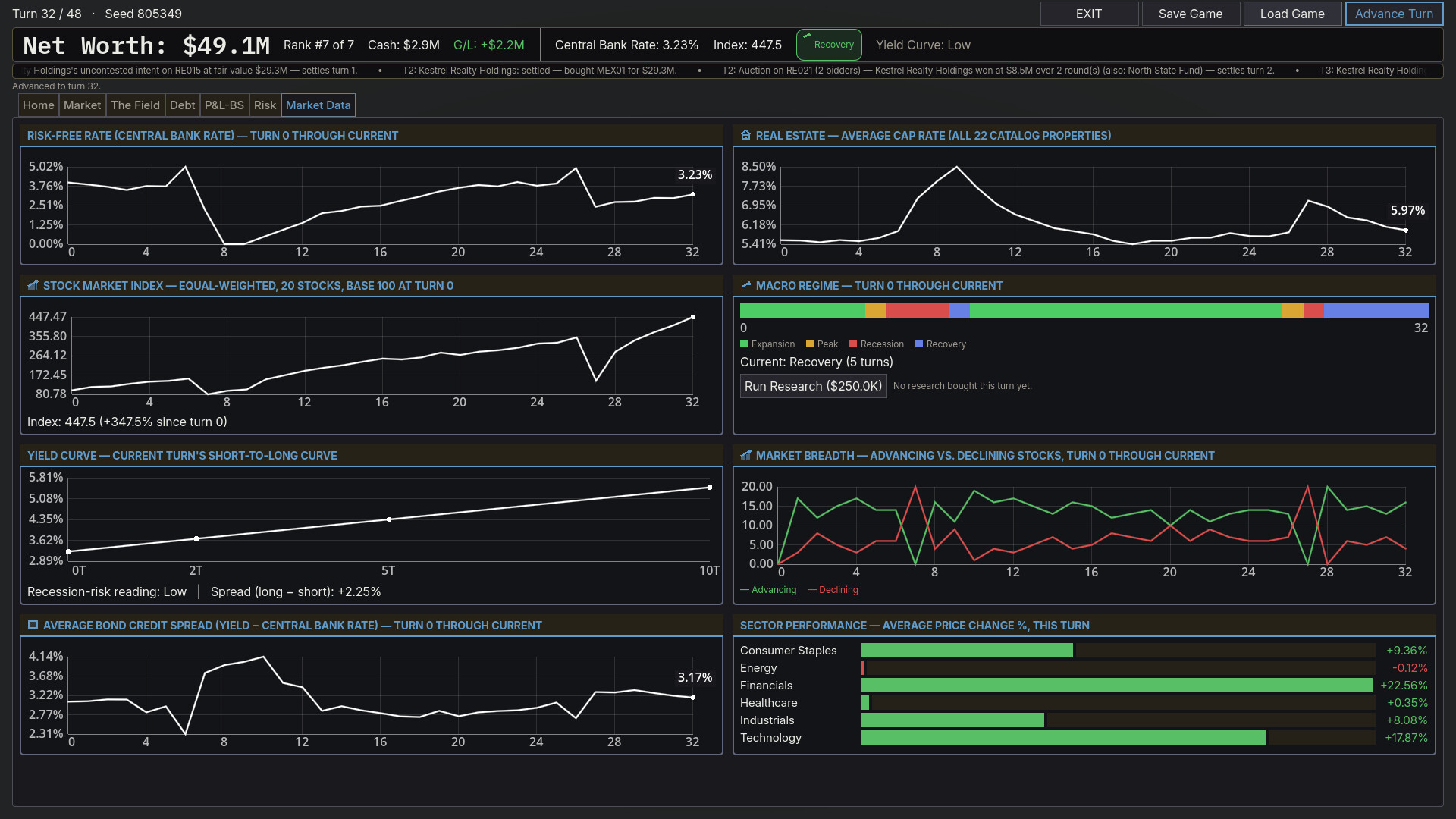Open the Home tab
The height and width of the screenshot is (819, 1456).
(39, 105)
